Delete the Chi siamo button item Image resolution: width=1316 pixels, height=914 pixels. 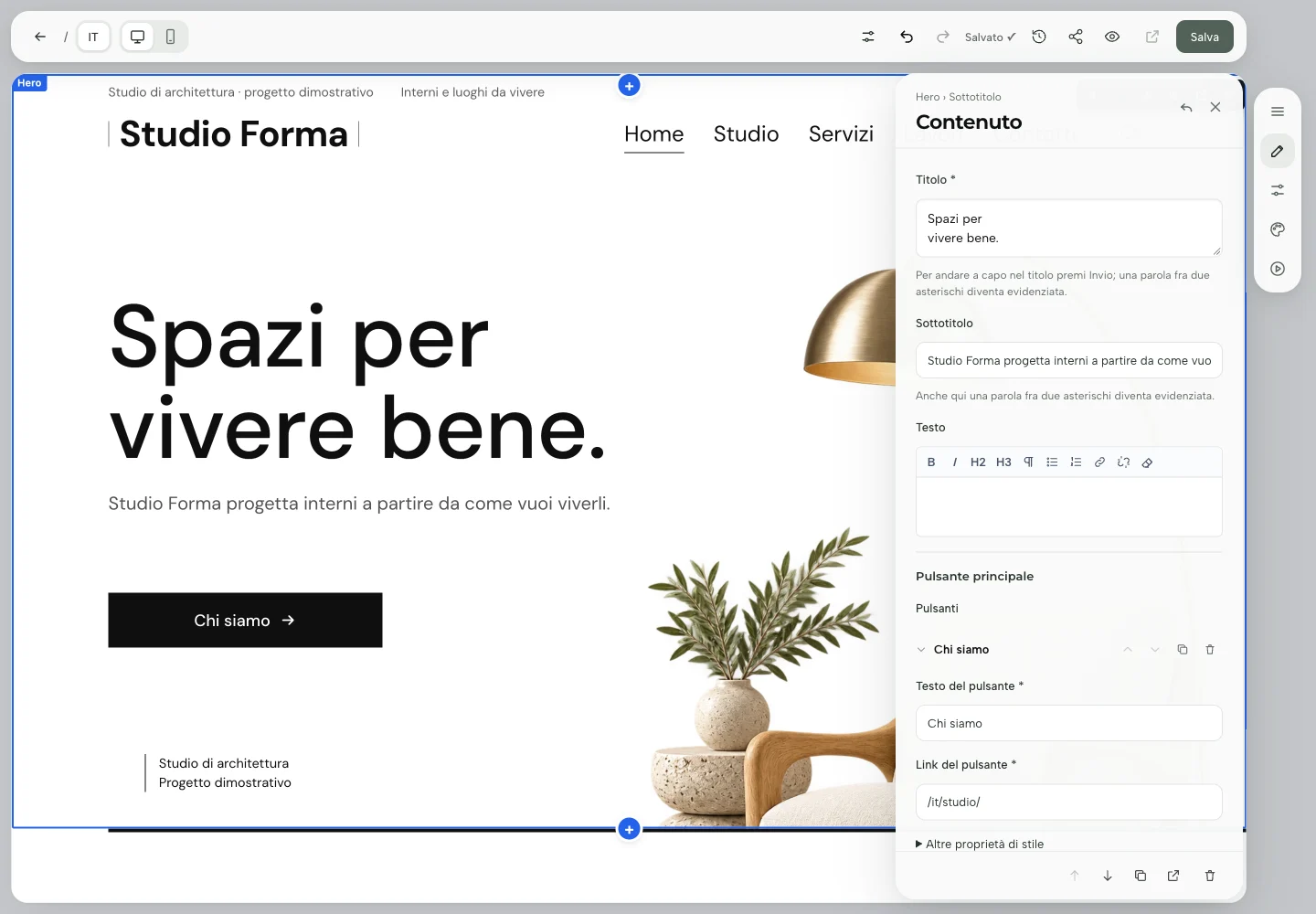(x=1210, y=650)
